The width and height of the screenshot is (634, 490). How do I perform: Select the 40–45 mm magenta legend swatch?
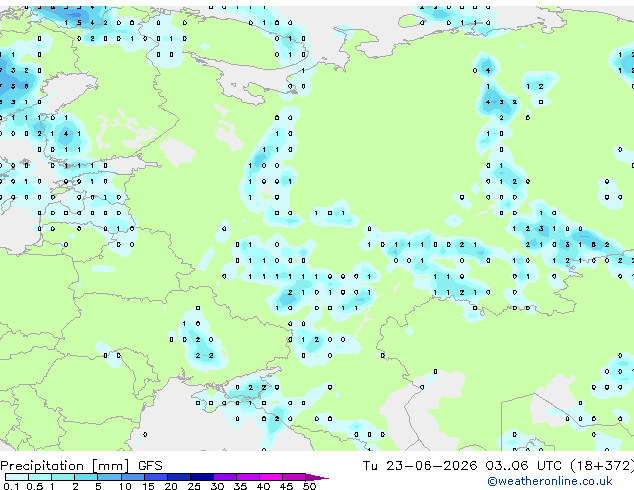click(271, 477)
